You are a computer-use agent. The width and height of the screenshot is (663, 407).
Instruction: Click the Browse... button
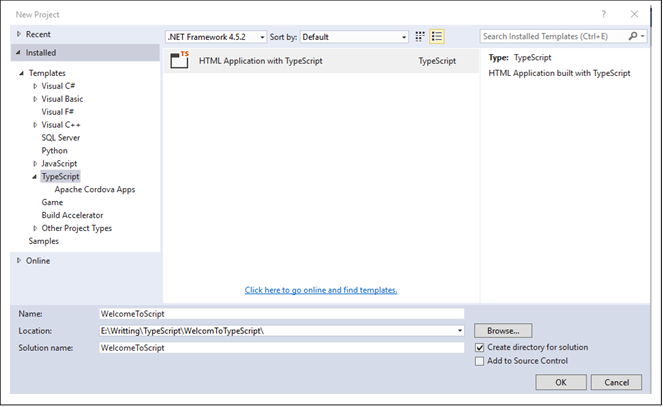pos(503,331)
